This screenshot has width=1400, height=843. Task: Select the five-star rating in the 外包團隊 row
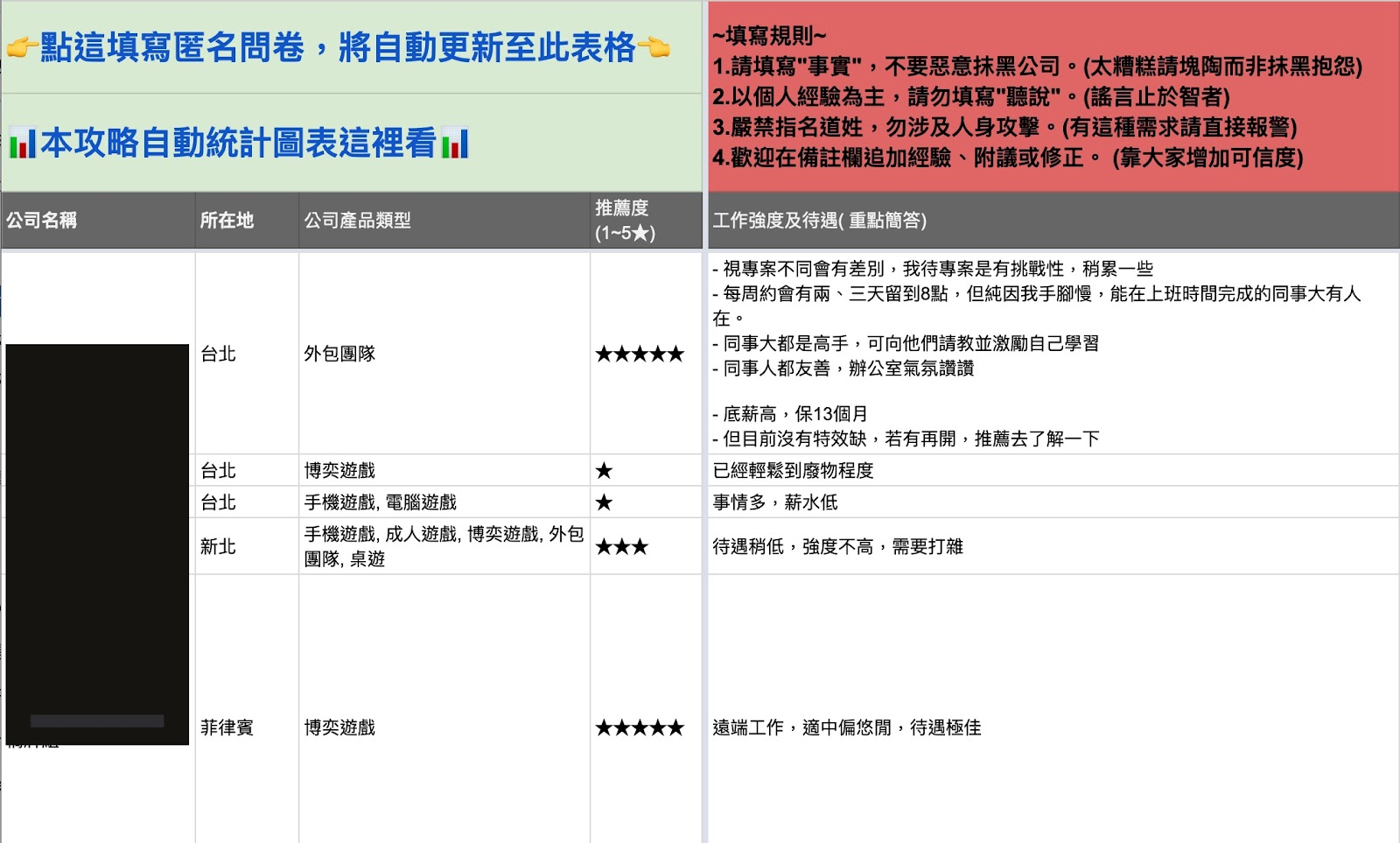tap(647, 354)
